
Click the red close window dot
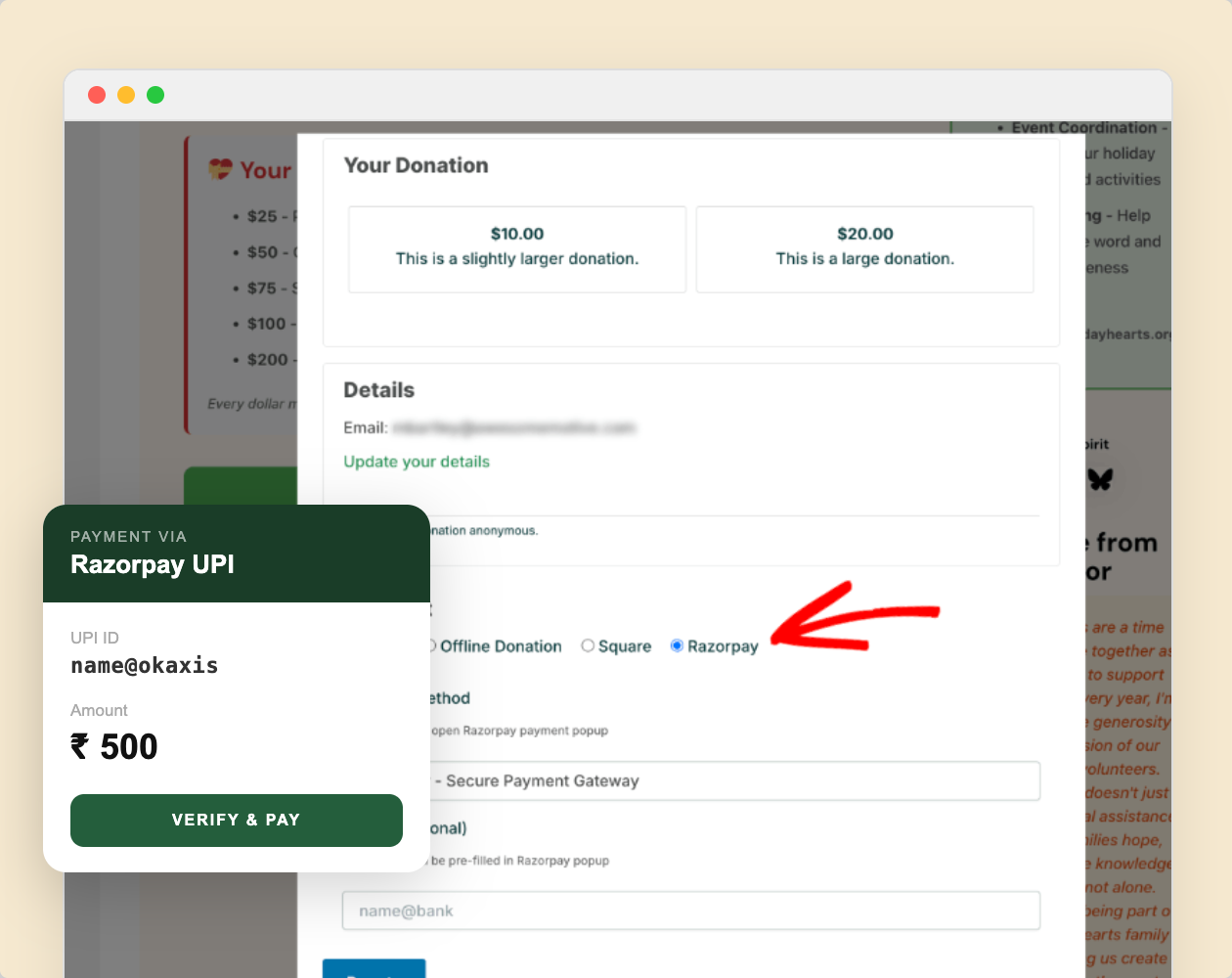click(97, 95)
